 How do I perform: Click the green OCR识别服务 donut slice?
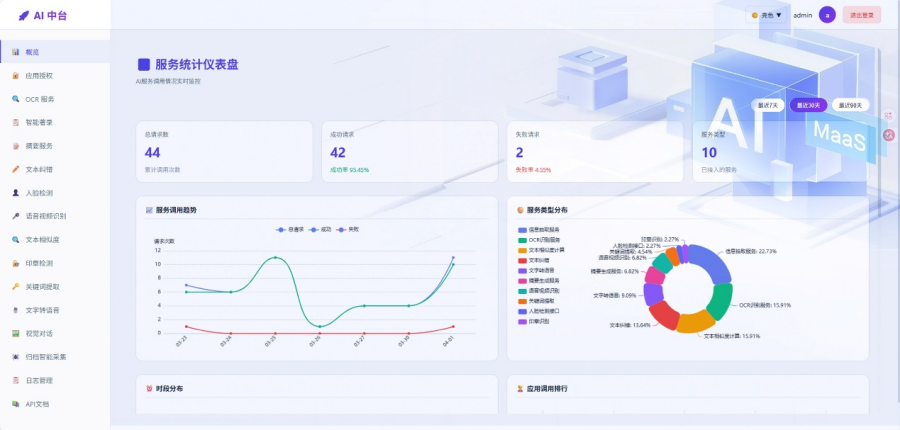coord(720,301)
